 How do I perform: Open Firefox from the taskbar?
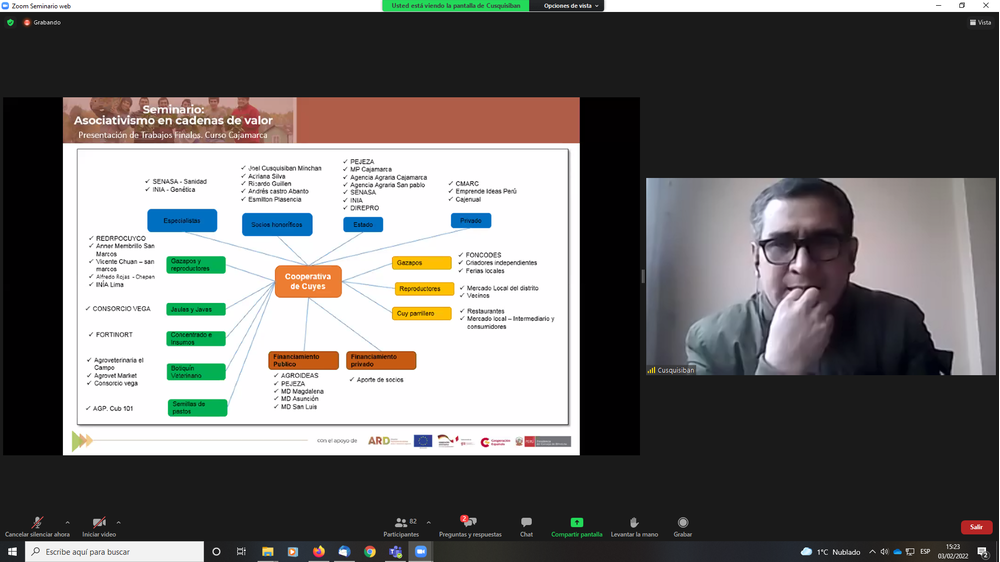tap(319, 552)
